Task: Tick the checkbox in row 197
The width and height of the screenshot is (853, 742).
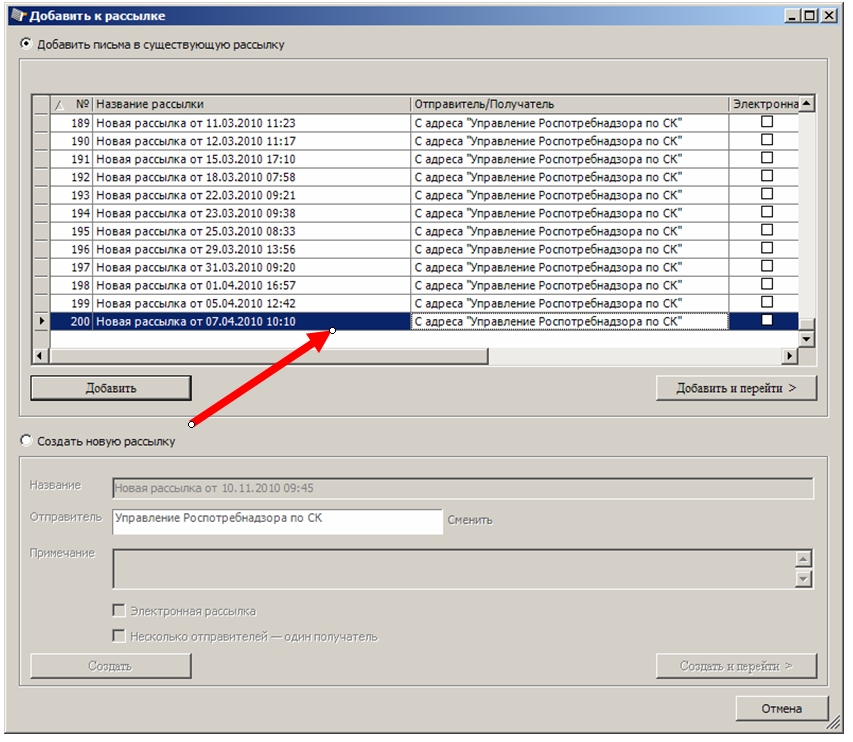Action: 767,266
